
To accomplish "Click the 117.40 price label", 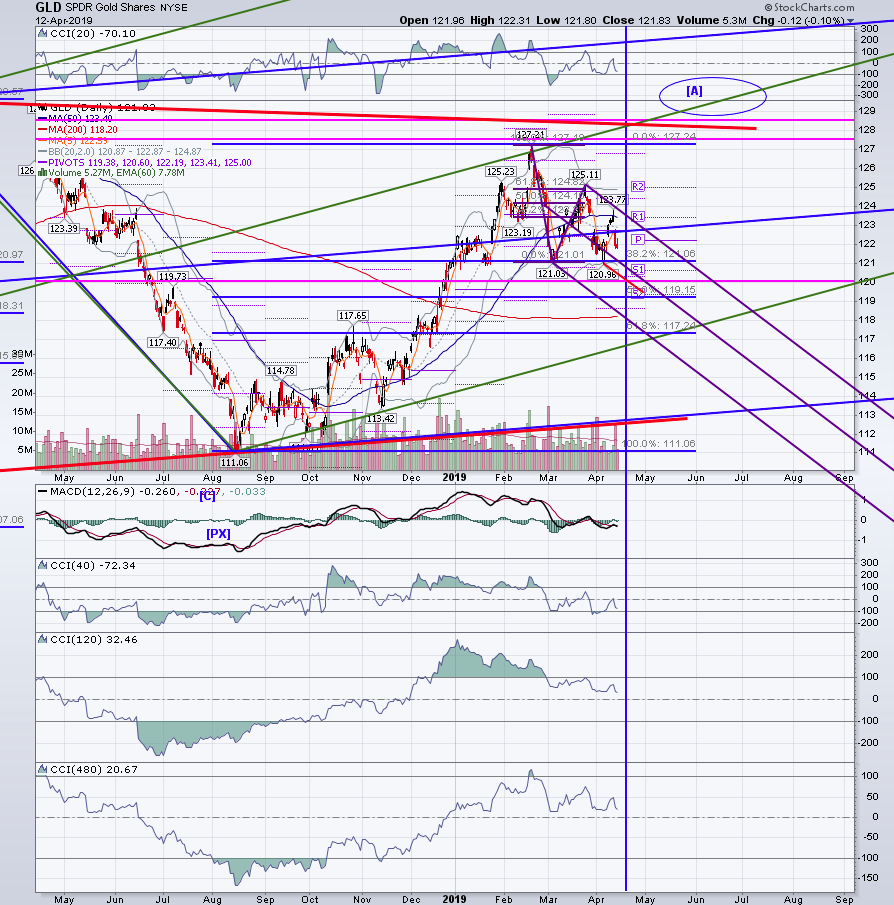I will pos(163,343).
